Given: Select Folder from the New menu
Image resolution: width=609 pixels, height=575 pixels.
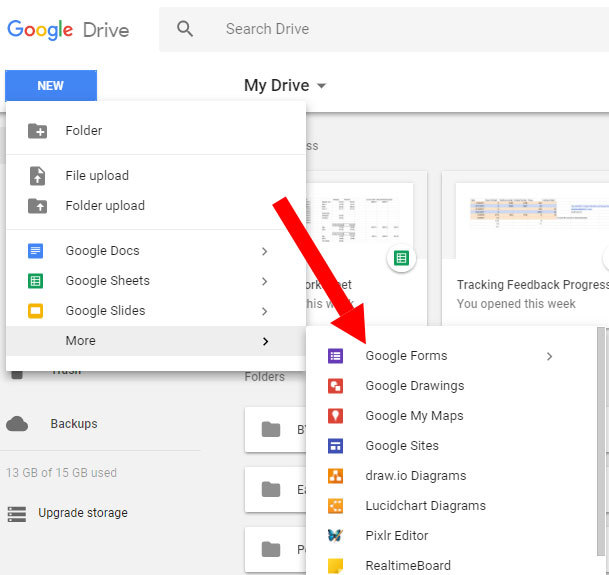Looking at the screenshot, I should [156, 131].
